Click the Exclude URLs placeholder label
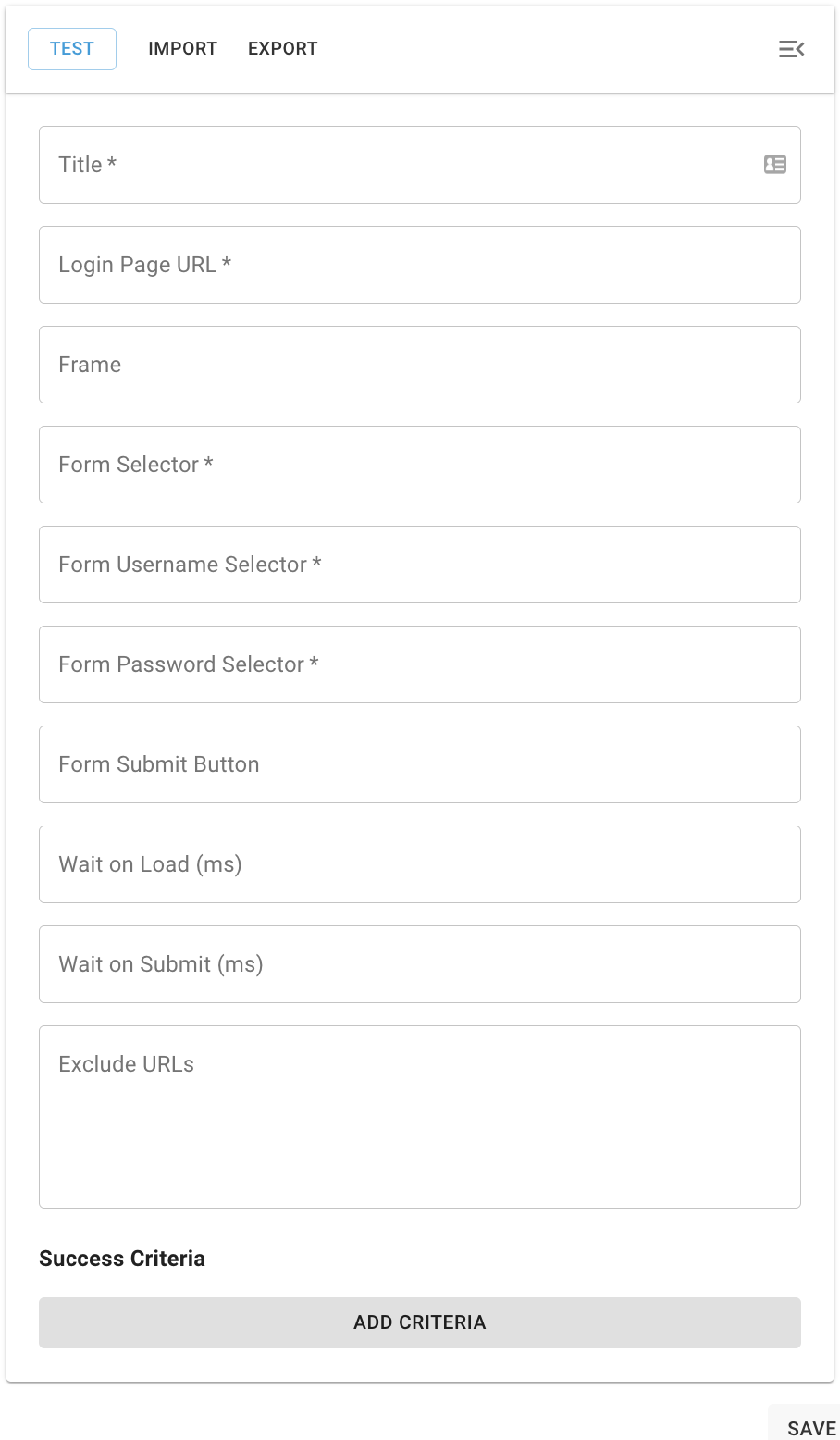 click(x=126, y=1064)
